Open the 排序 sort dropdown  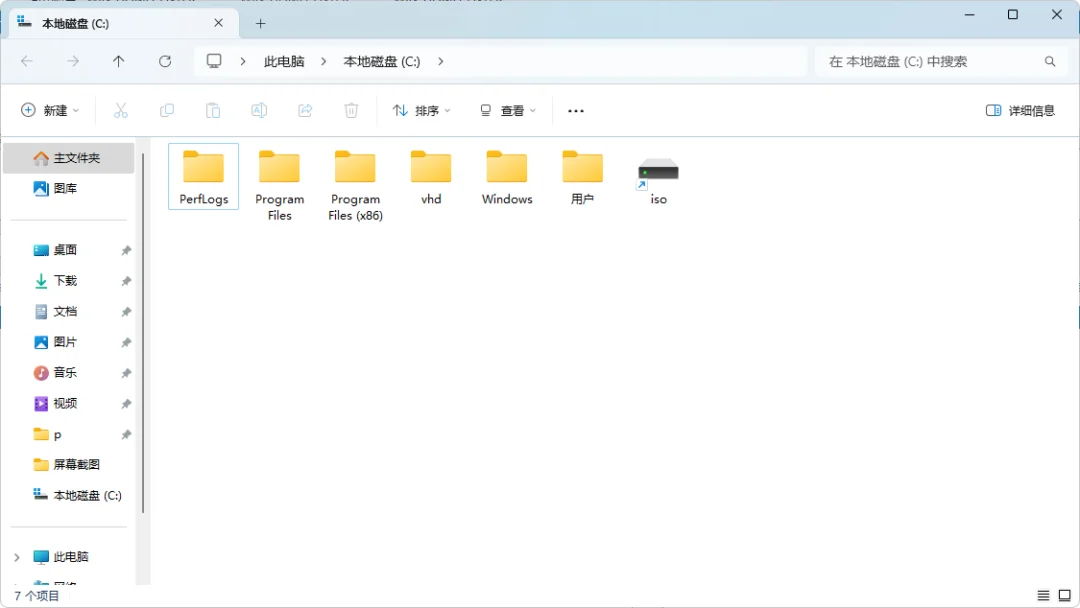point(421,110)
